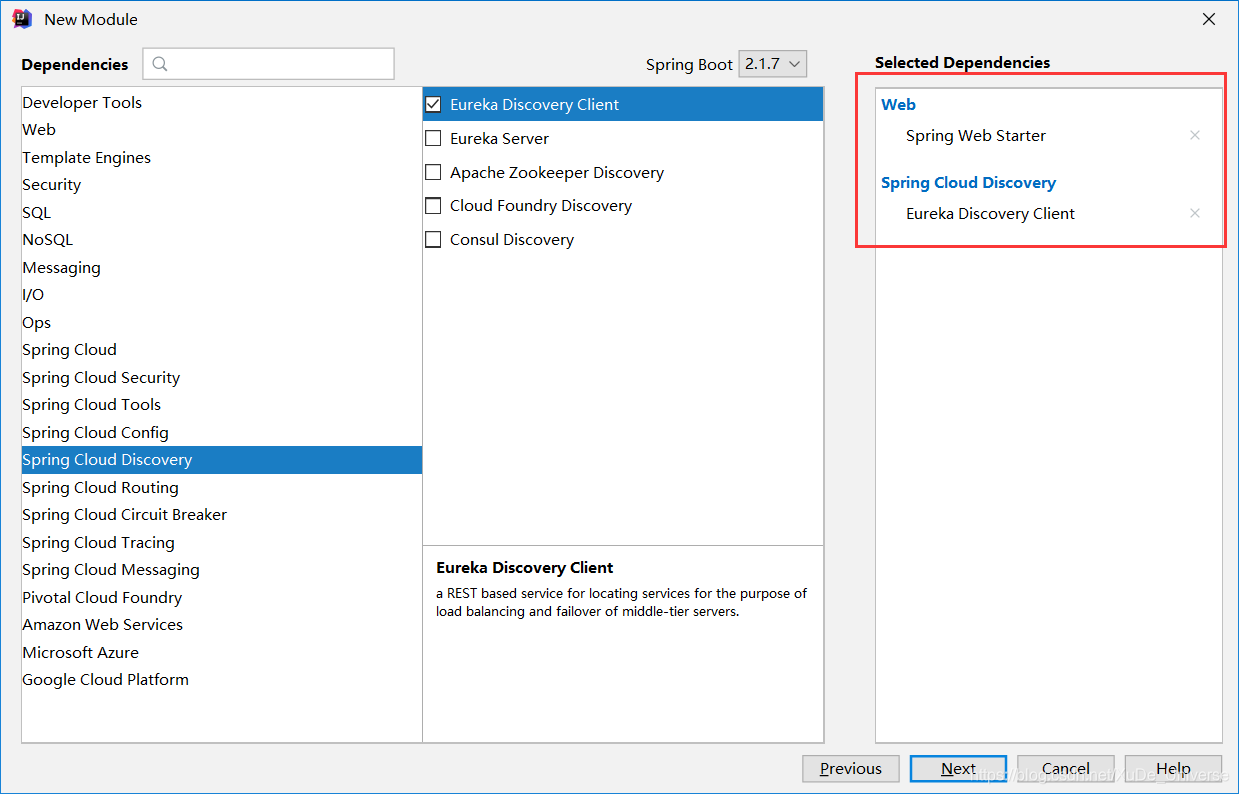This screenshot has width=1239, height=794.
Task: Select Eureka Discovery Client in Selected Dependencies
Action: tap(990, 213)
